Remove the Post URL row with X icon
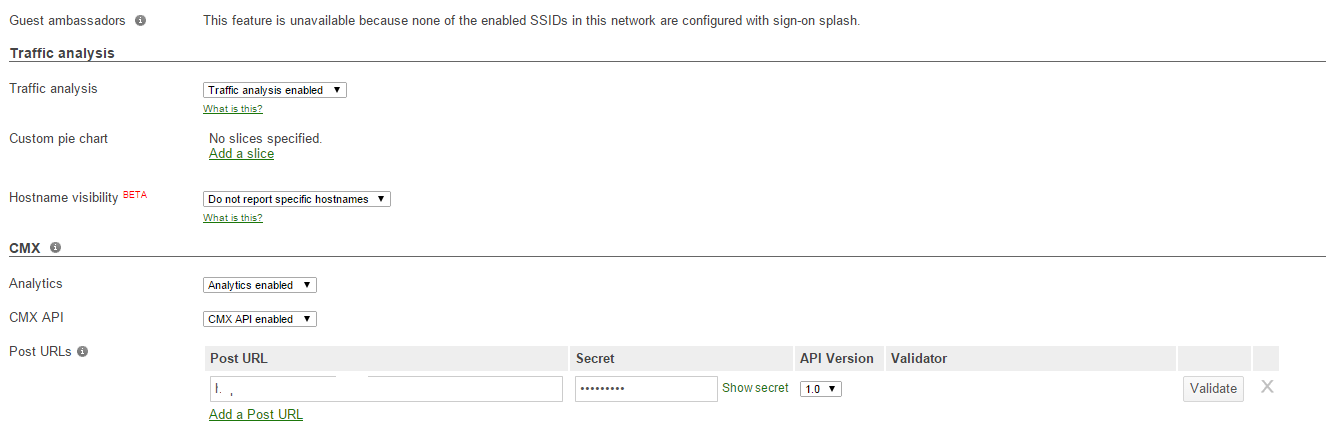The height and width of the screenshot is (440, 1326). [1267, 387]
